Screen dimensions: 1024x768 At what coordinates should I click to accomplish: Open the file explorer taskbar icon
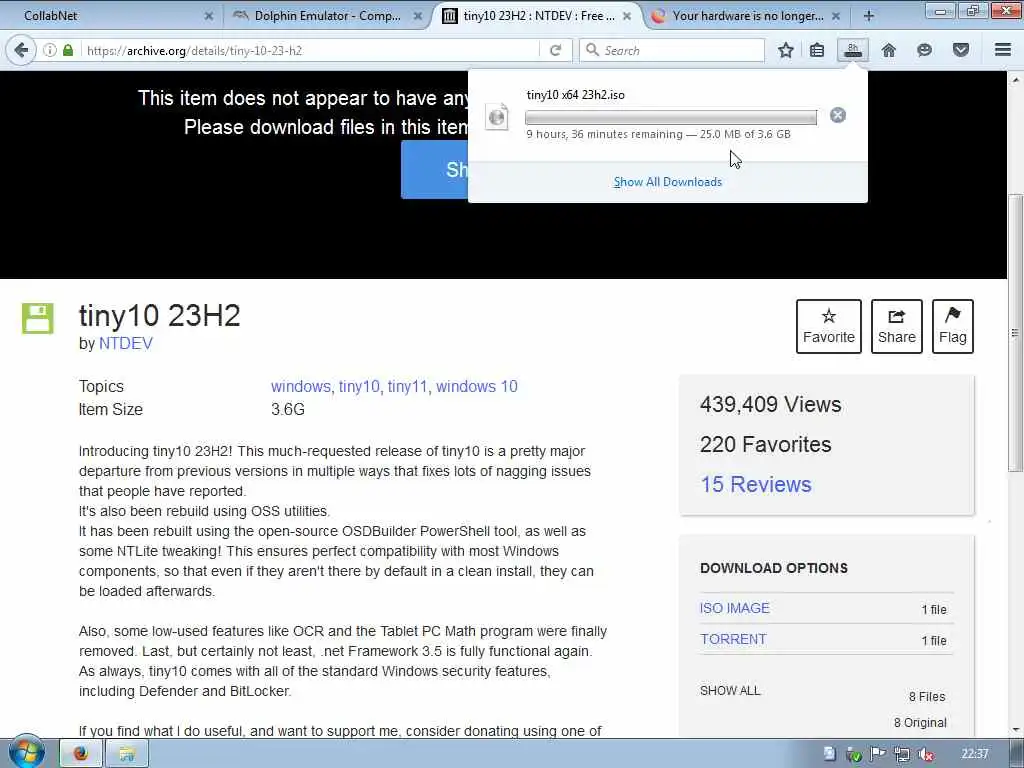127,754
